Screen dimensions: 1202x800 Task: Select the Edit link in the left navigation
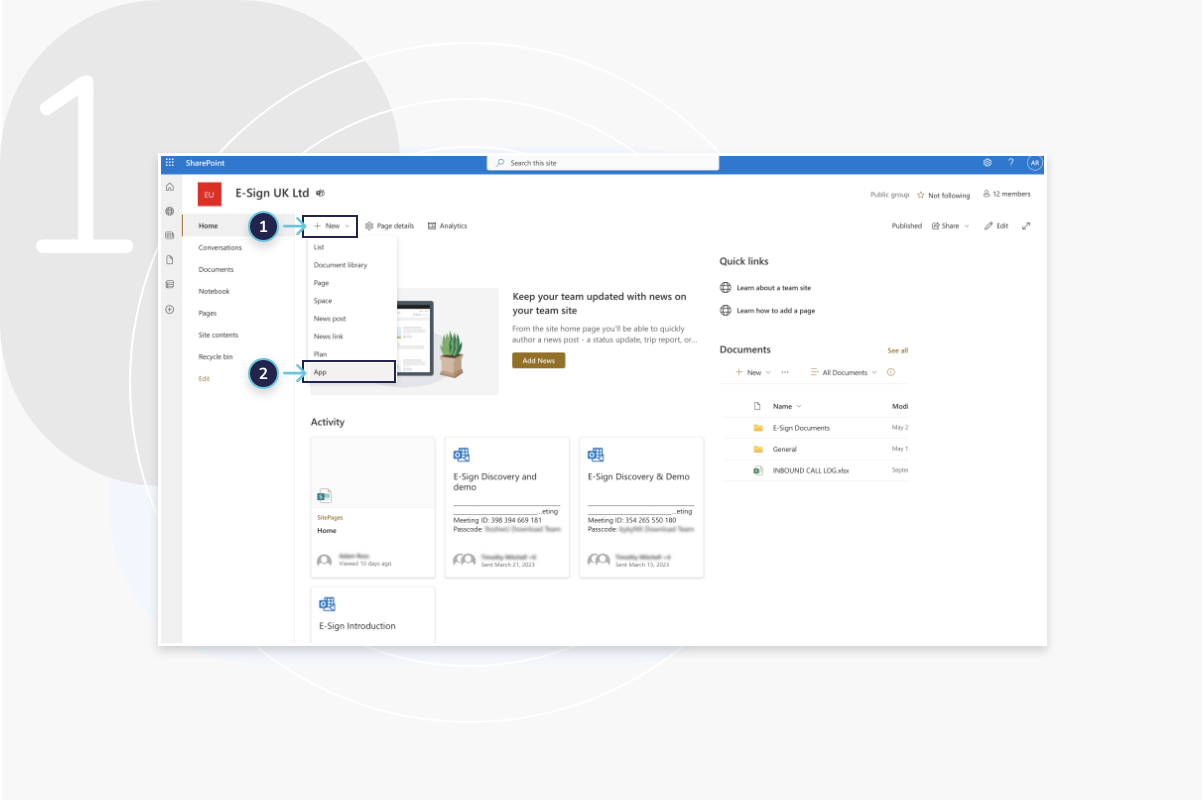point(204,379)
